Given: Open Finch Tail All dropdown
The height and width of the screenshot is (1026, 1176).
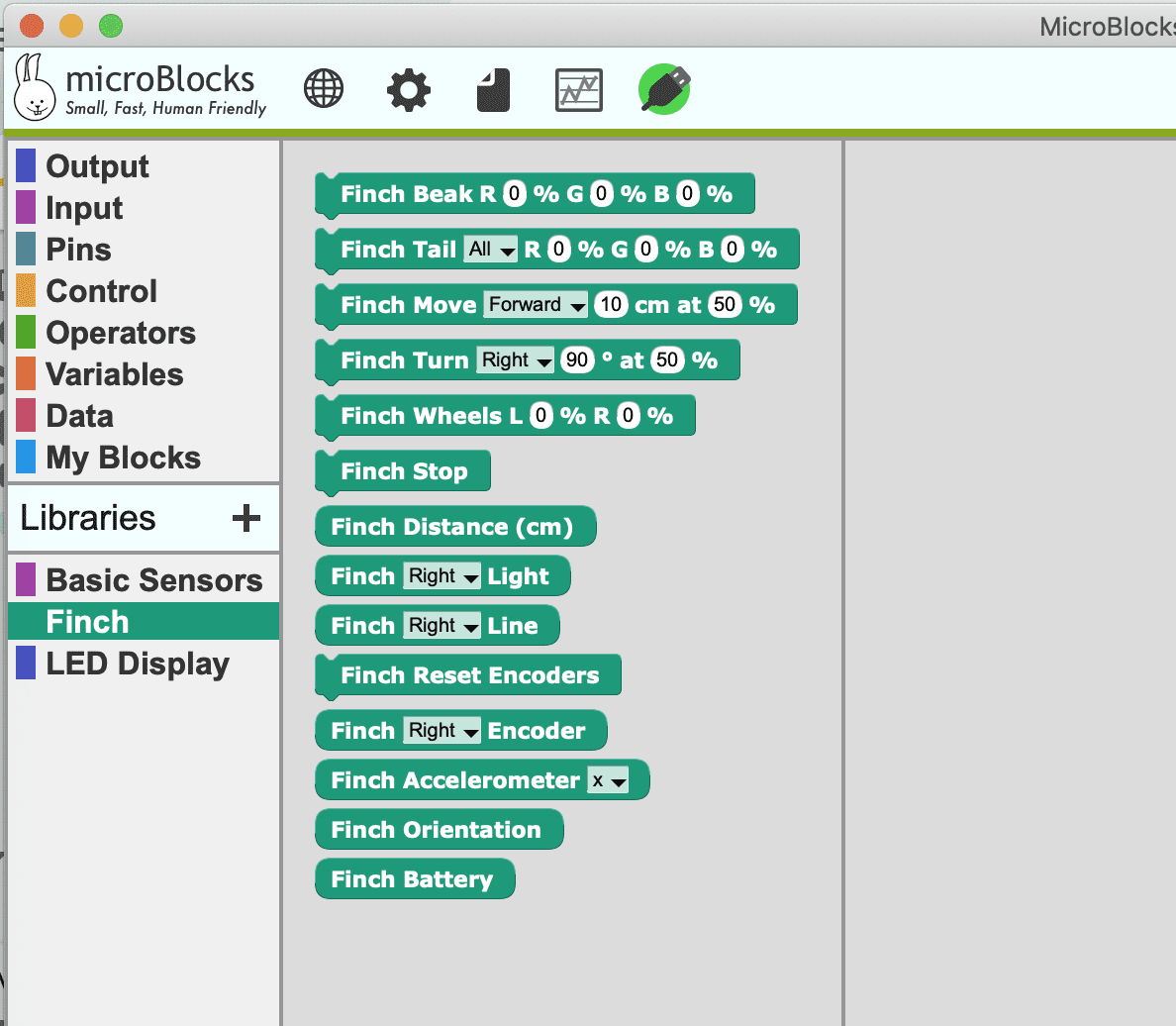Looking at the screenshot, I should click(x=492, y=250).
